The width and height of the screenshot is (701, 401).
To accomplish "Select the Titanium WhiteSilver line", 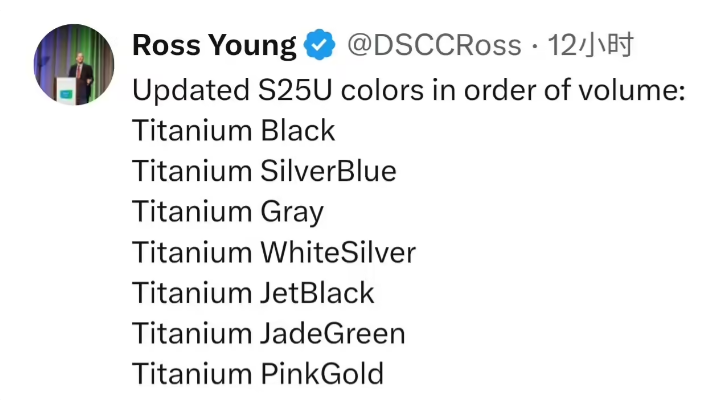I will click(x=274, y=252).
